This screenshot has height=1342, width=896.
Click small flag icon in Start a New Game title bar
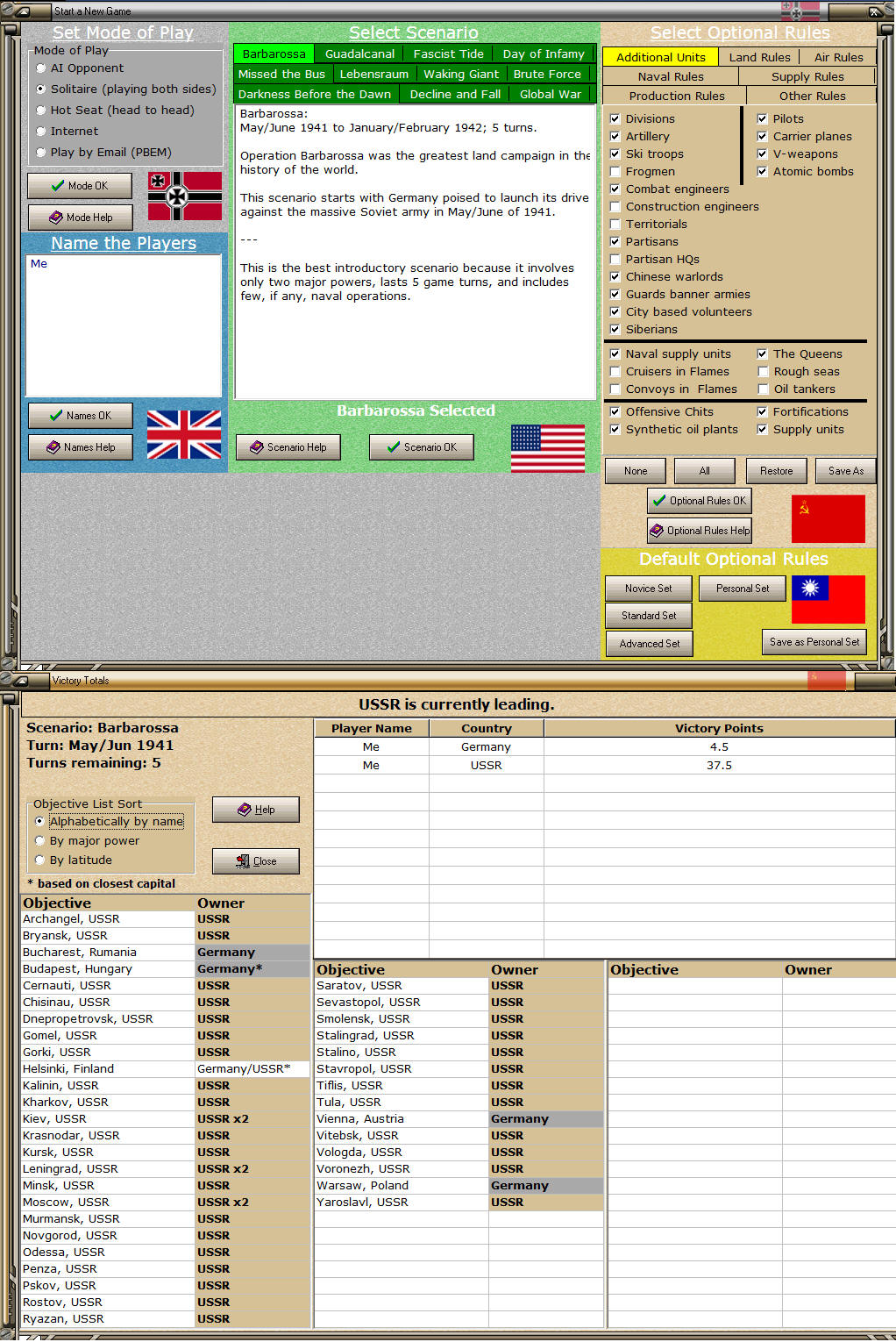[800, 11]
